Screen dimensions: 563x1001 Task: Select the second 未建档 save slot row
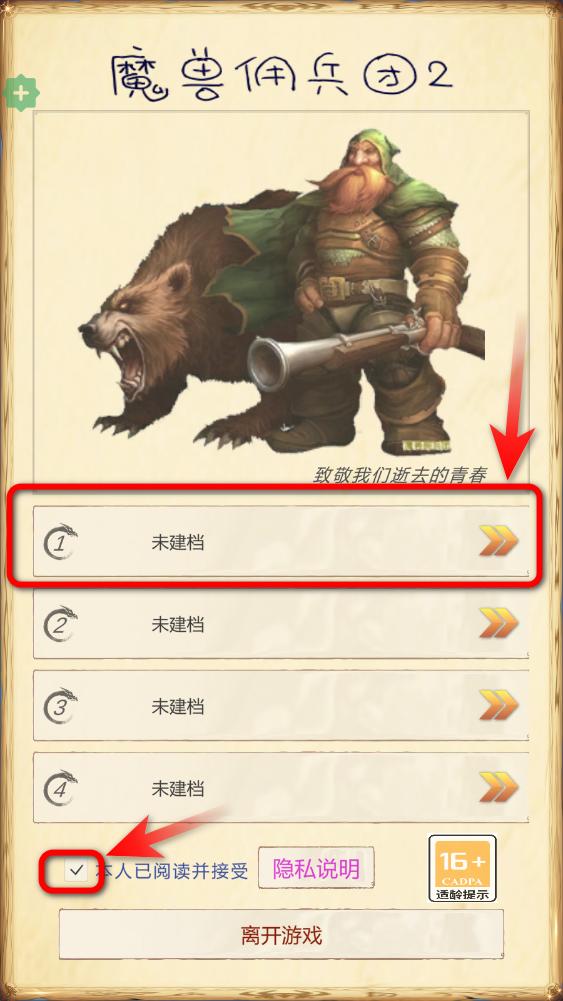(x=281, y=624)
